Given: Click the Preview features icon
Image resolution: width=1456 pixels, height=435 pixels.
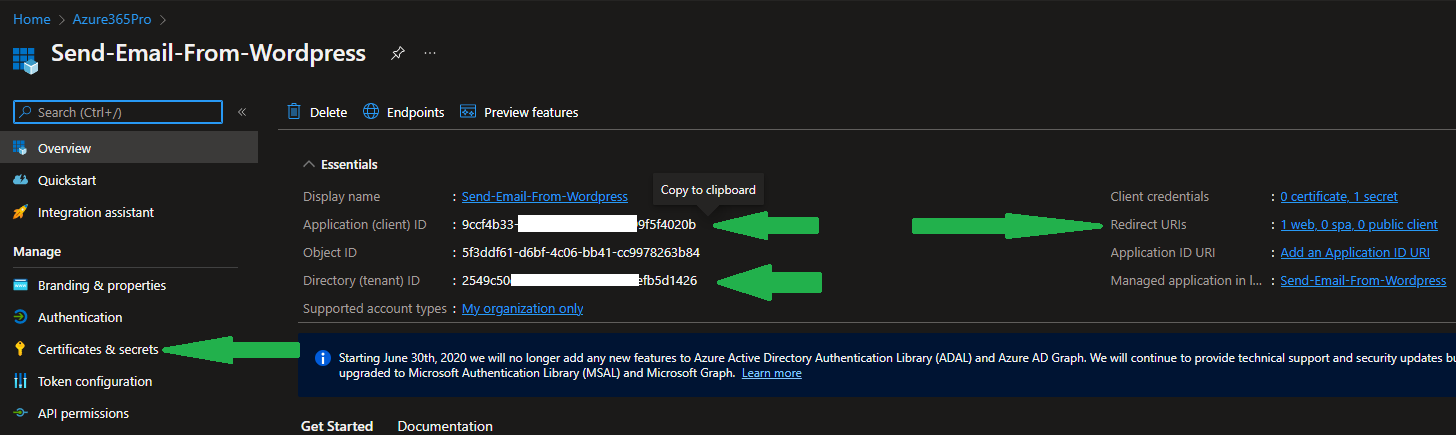Looking at the screenshot, I should coord(468,111).
